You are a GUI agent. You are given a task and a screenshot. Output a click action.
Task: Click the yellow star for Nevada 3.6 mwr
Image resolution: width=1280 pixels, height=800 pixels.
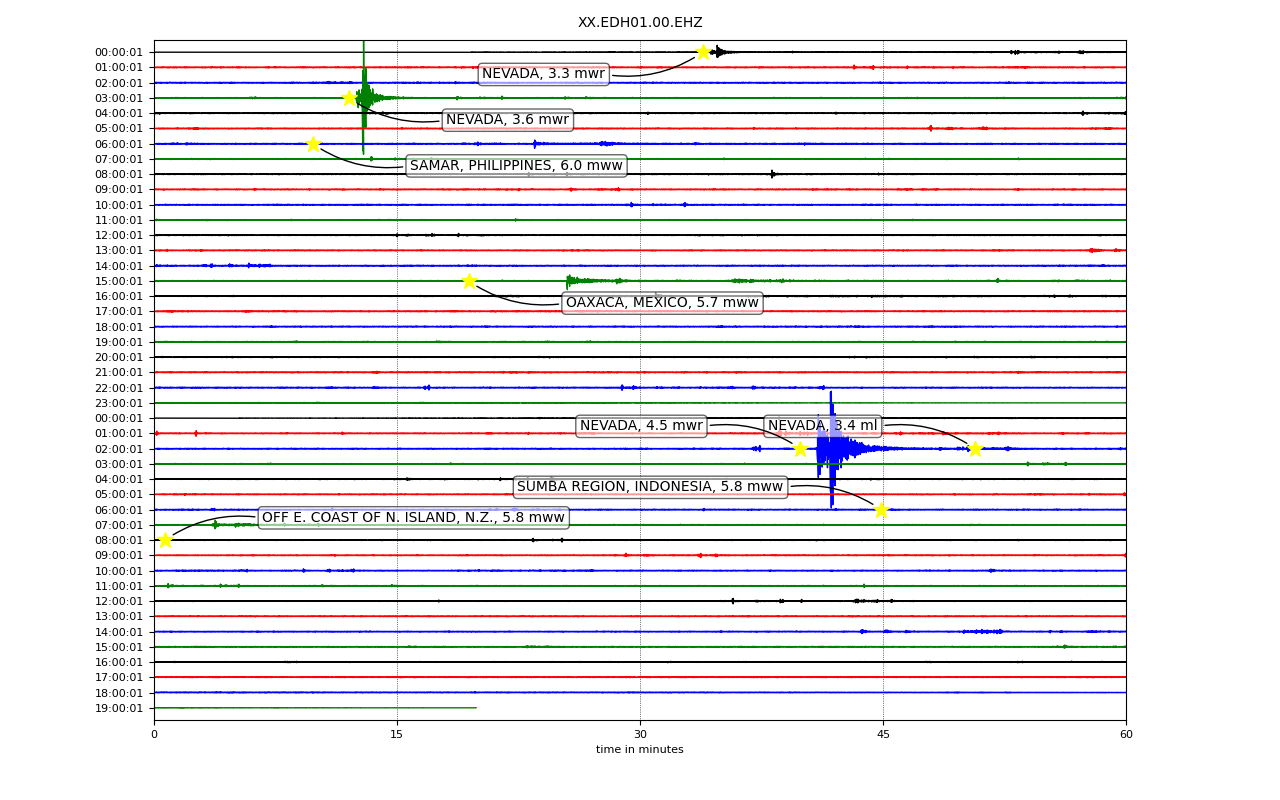(349, 98)
